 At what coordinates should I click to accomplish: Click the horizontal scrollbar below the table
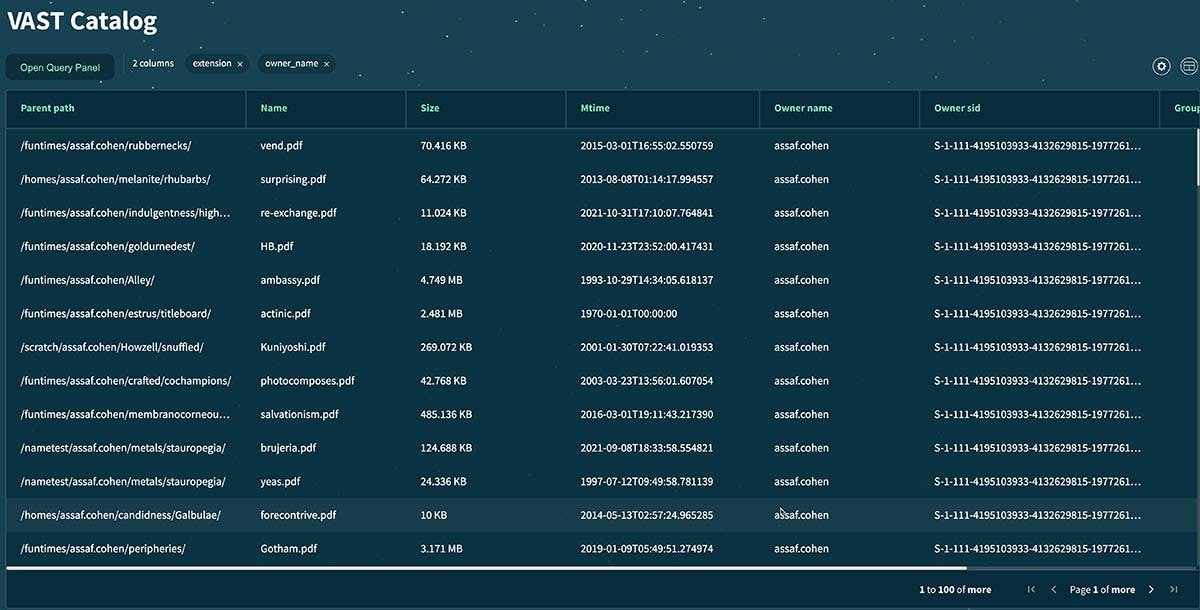pyautogui.click(x=480, y=566)
